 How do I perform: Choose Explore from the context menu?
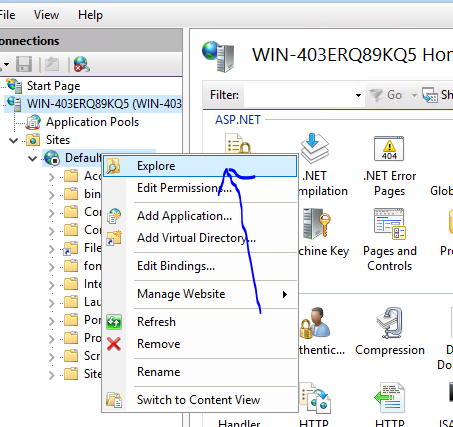[200, 166]
